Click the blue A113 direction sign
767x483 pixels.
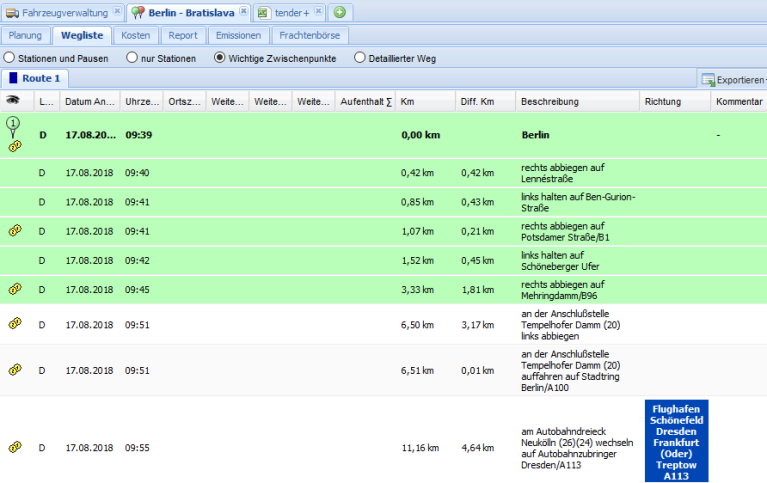coord(675,442)
